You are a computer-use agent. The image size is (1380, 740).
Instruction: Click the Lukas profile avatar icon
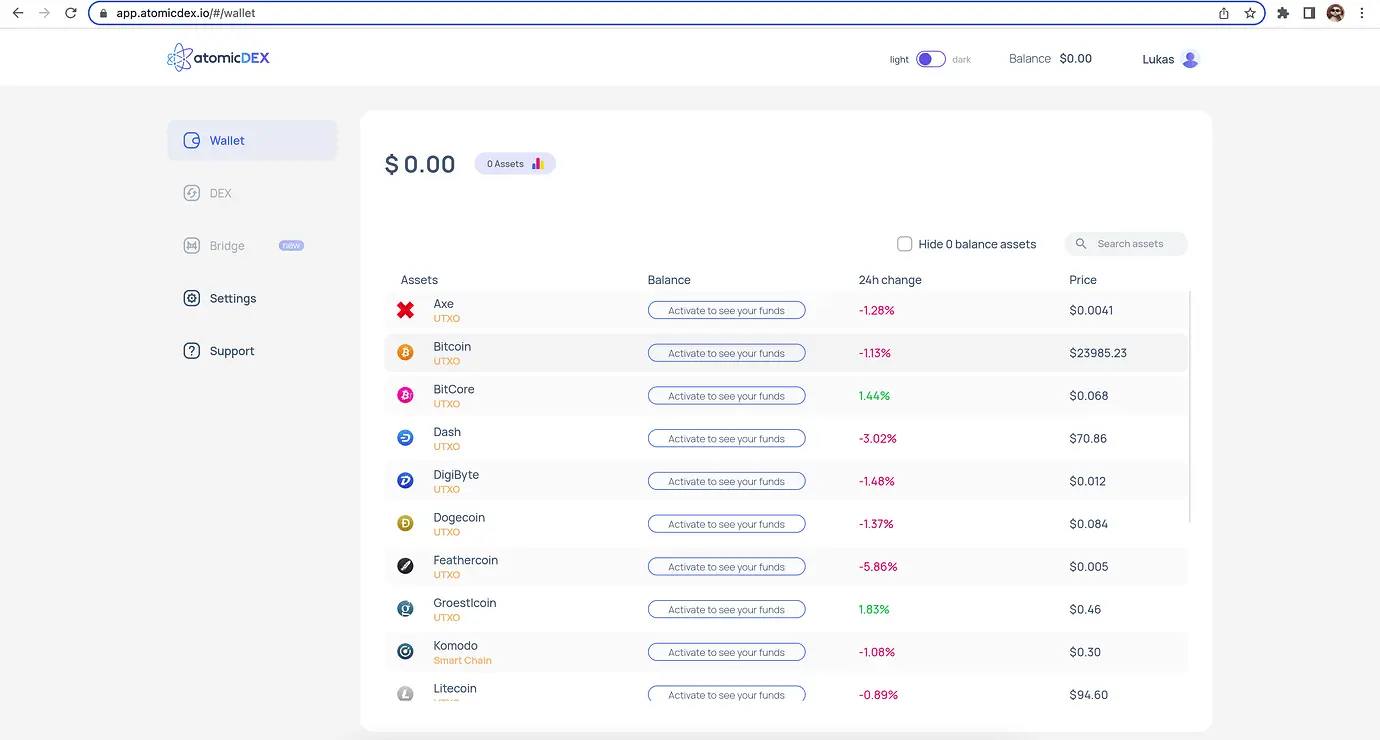[1190, 59]
